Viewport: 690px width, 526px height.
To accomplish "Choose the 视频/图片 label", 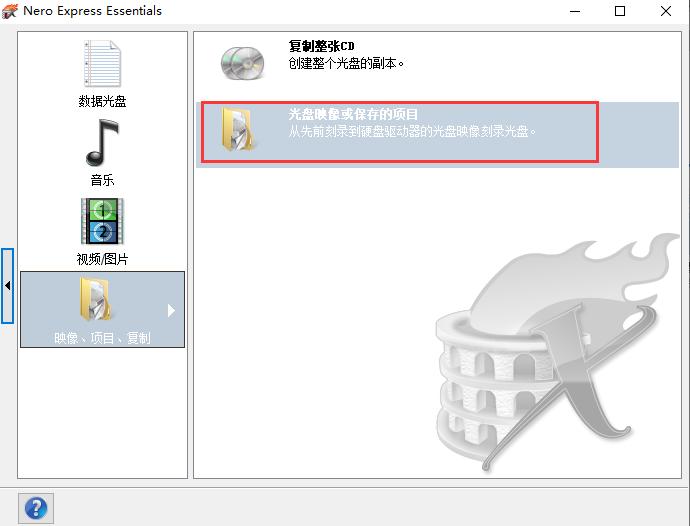I will pos(102,259).
